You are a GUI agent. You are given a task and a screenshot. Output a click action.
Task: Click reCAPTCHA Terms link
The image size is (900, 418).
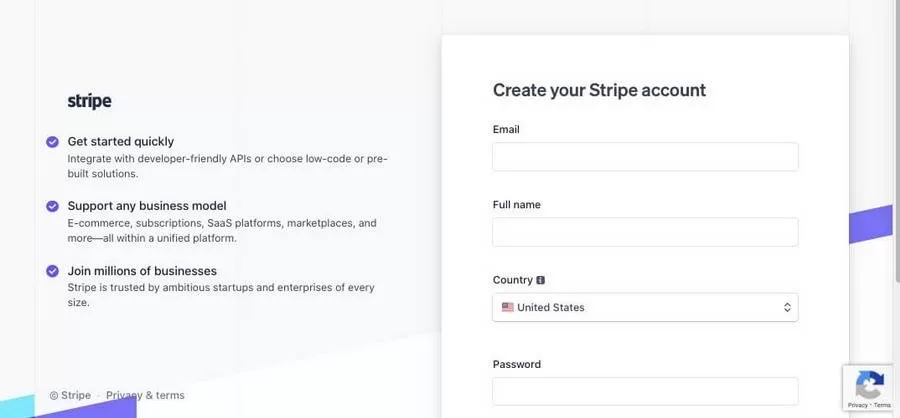pos(882,406)
